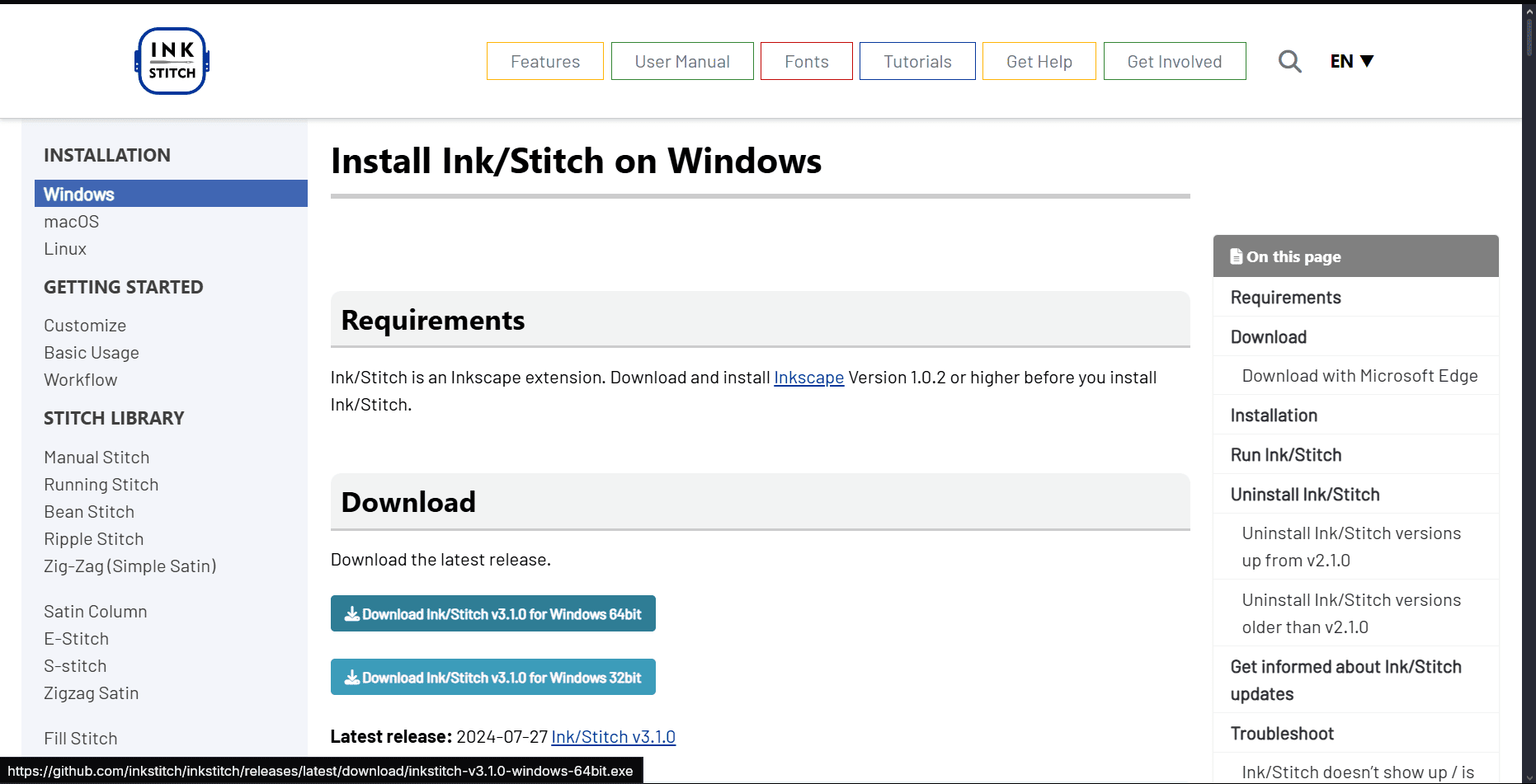Open the site search magnifier icon

click(1289, 61)
